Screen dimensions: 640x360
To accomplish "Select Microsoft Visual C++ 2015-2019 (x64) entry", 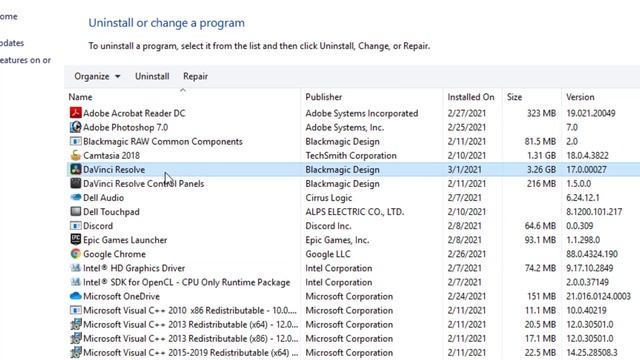I will point(191,353).
